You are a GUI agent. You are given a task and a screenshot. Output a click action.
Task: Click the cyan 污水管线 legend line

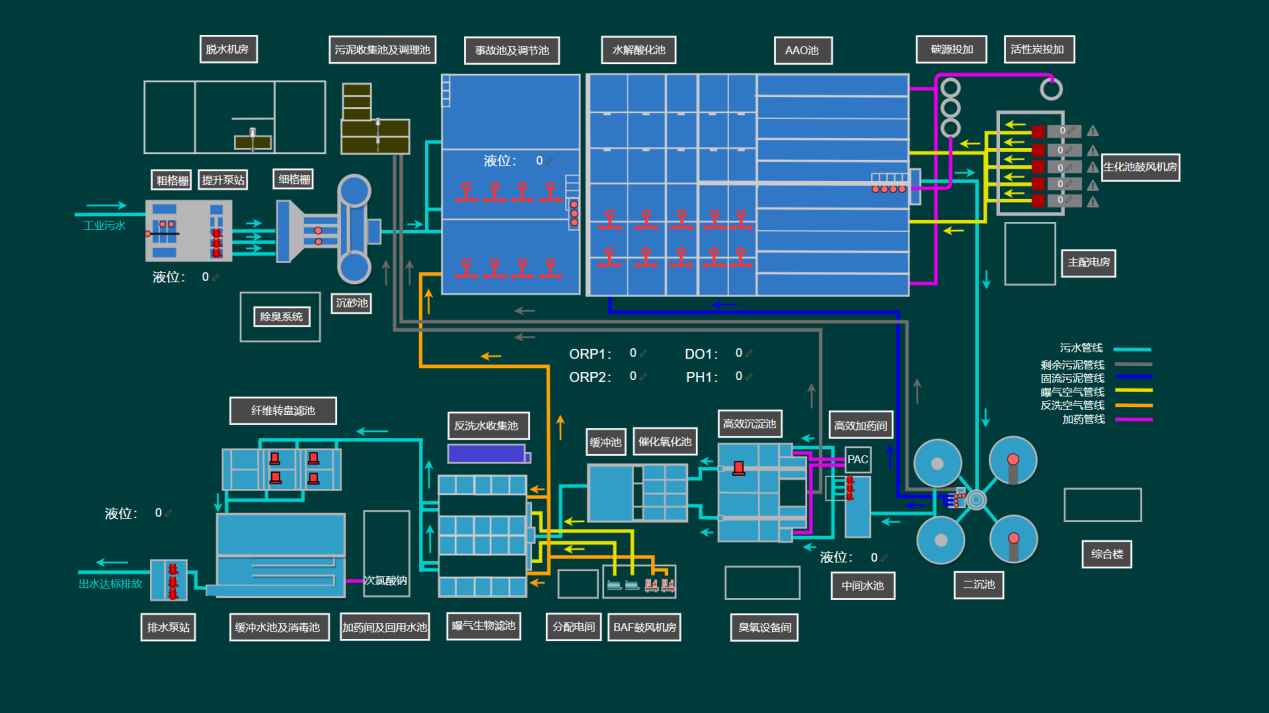(1132, 350)
